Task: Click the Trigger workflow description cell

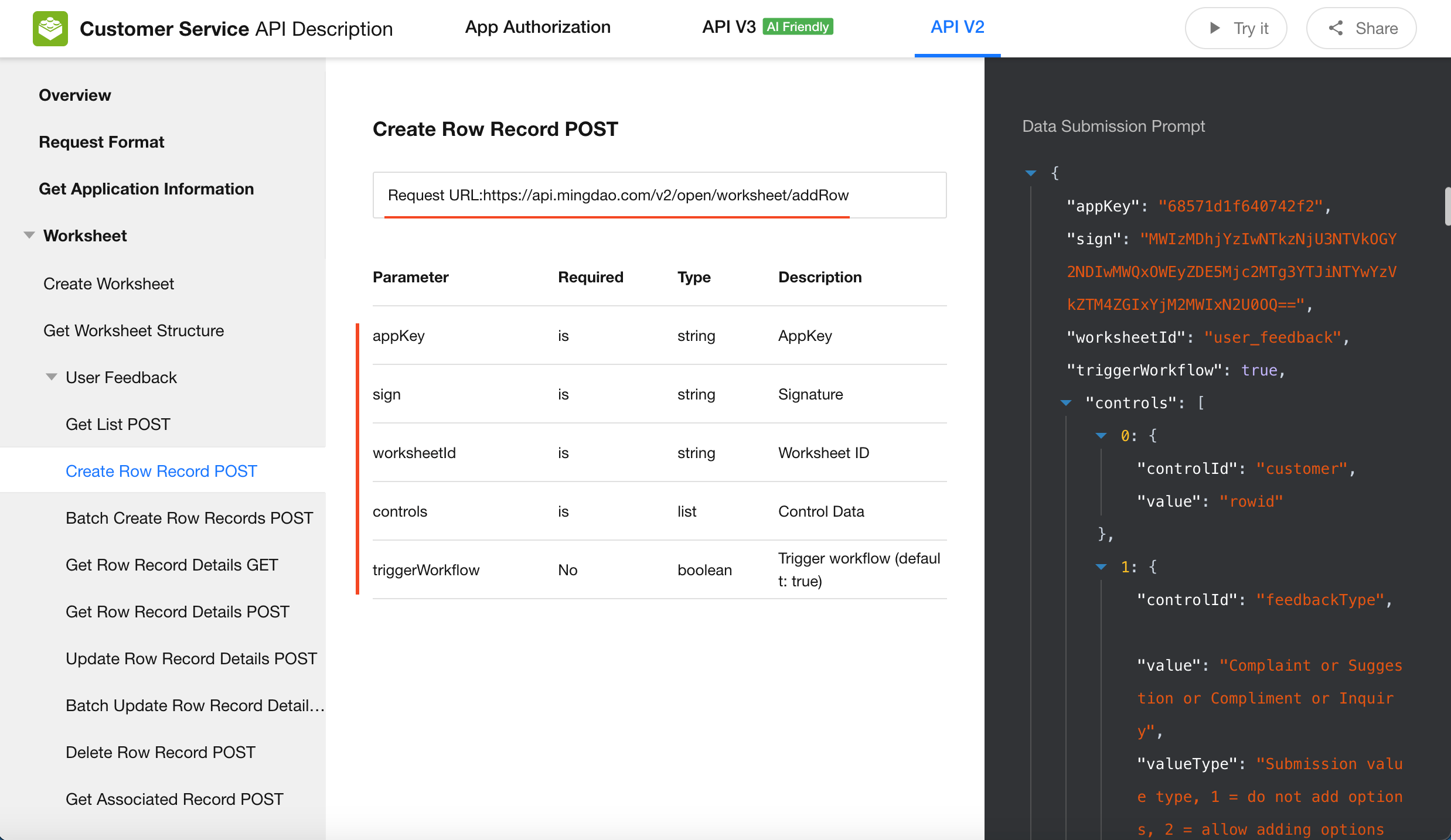Action: 859,569
